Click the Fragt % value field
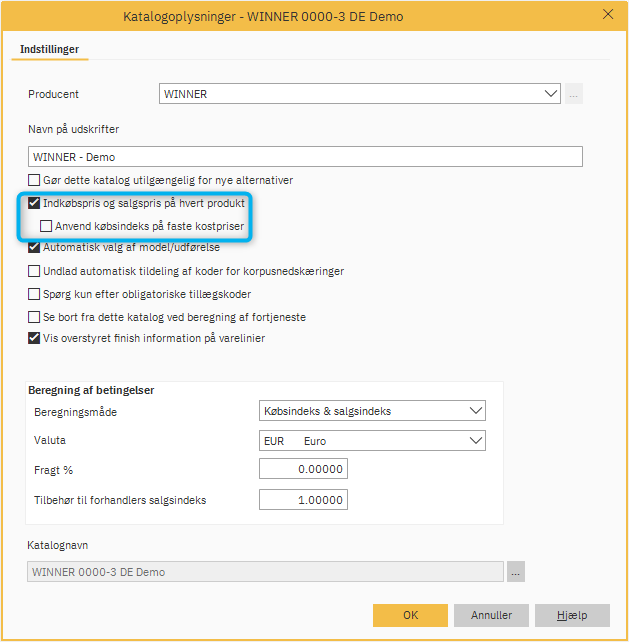 [x=303, y=470]
